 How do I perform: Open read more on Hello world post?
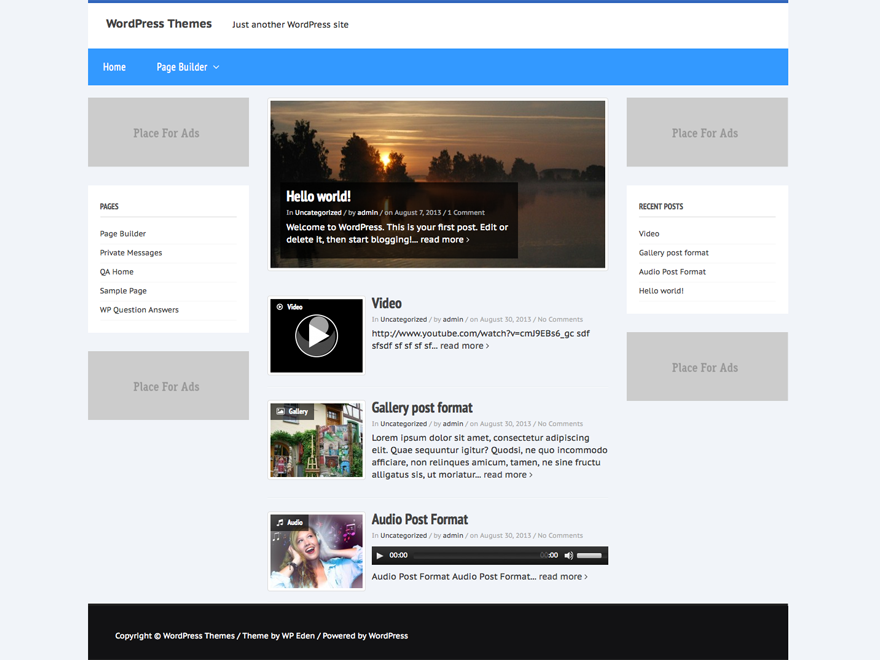pyautogui.click(x=444, y=240)
